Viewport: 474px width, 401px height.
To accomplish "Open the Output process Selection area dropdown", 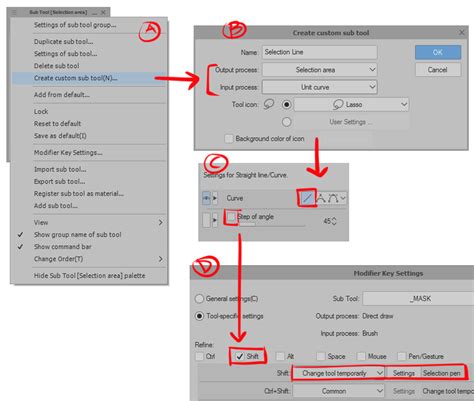I will click(x=320, y=70).
